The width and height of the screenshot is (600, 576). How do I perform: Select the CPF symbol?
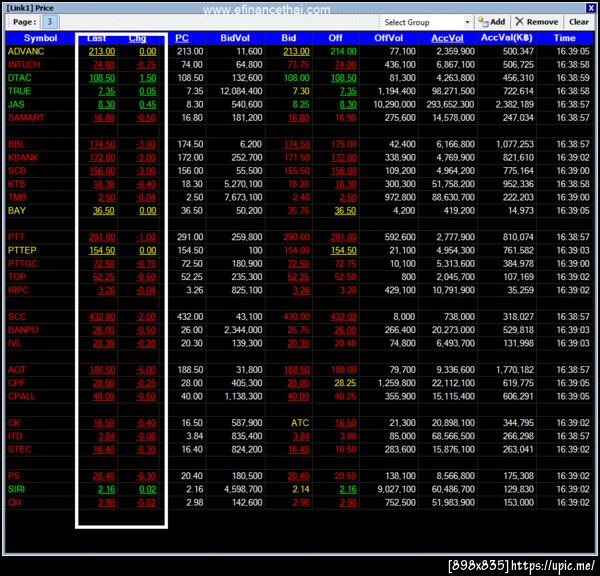tap(16, 383)
